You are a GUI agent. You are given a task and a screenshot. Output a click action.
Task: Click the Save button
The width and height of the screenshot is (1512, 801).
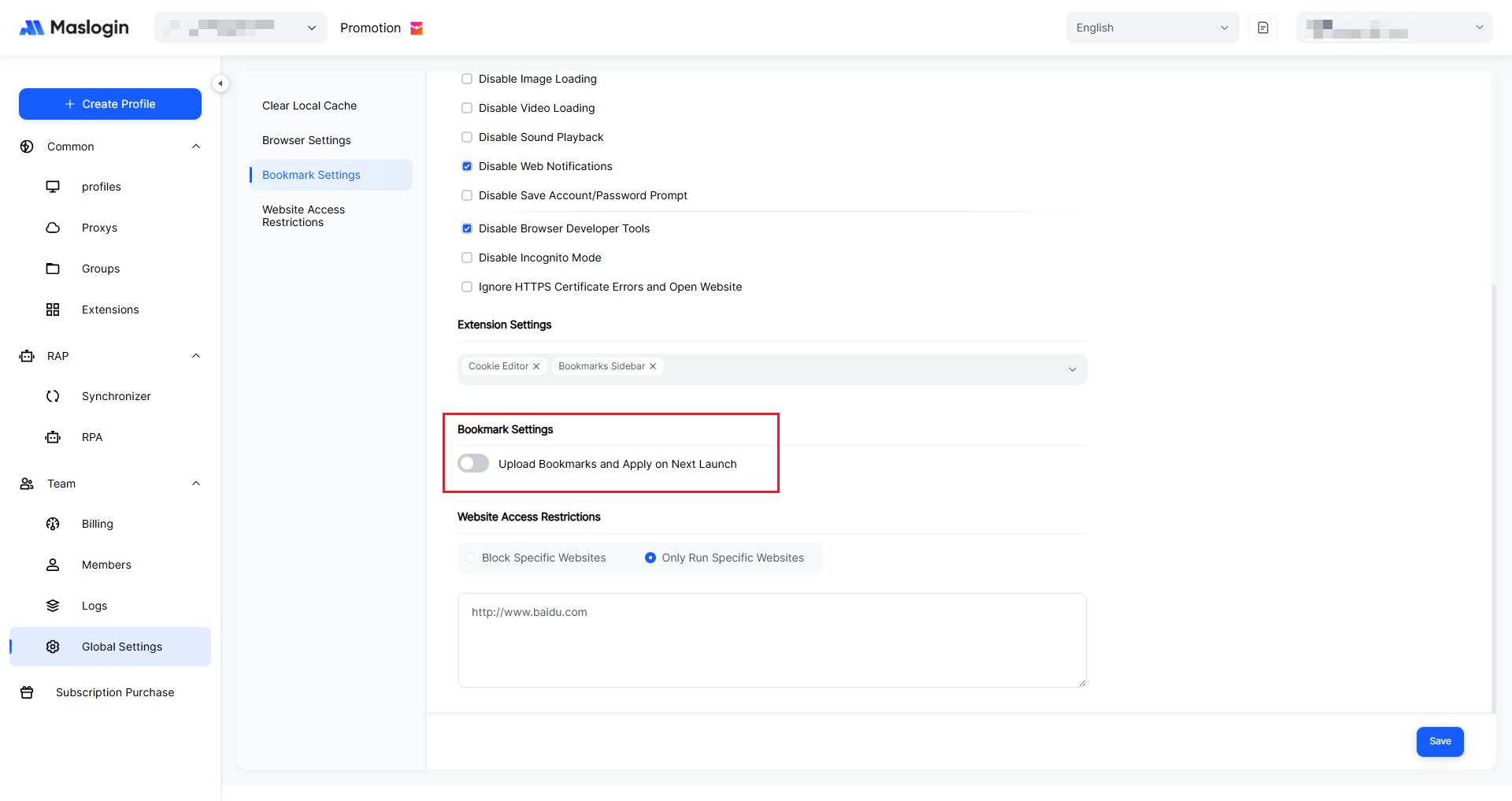[1440, 741]
